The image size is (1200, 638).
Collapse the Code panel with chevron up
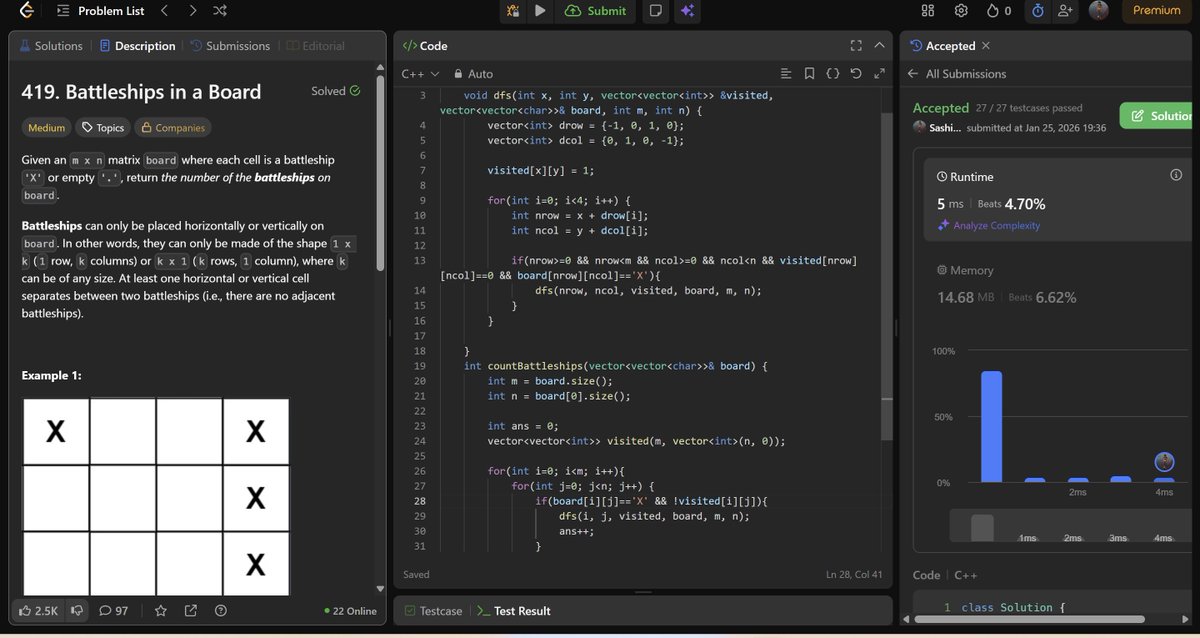879,46
